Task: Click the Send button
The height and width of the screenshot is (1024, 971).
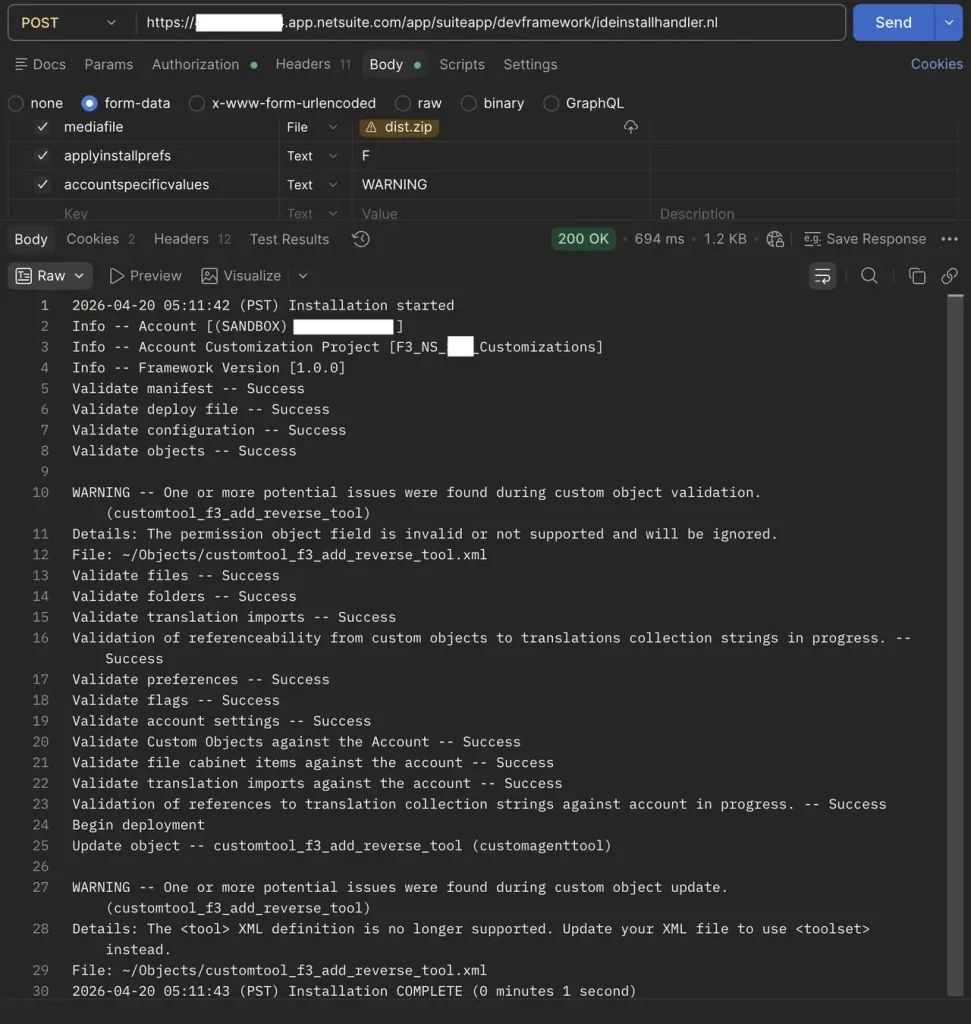Action: (893, 23)
